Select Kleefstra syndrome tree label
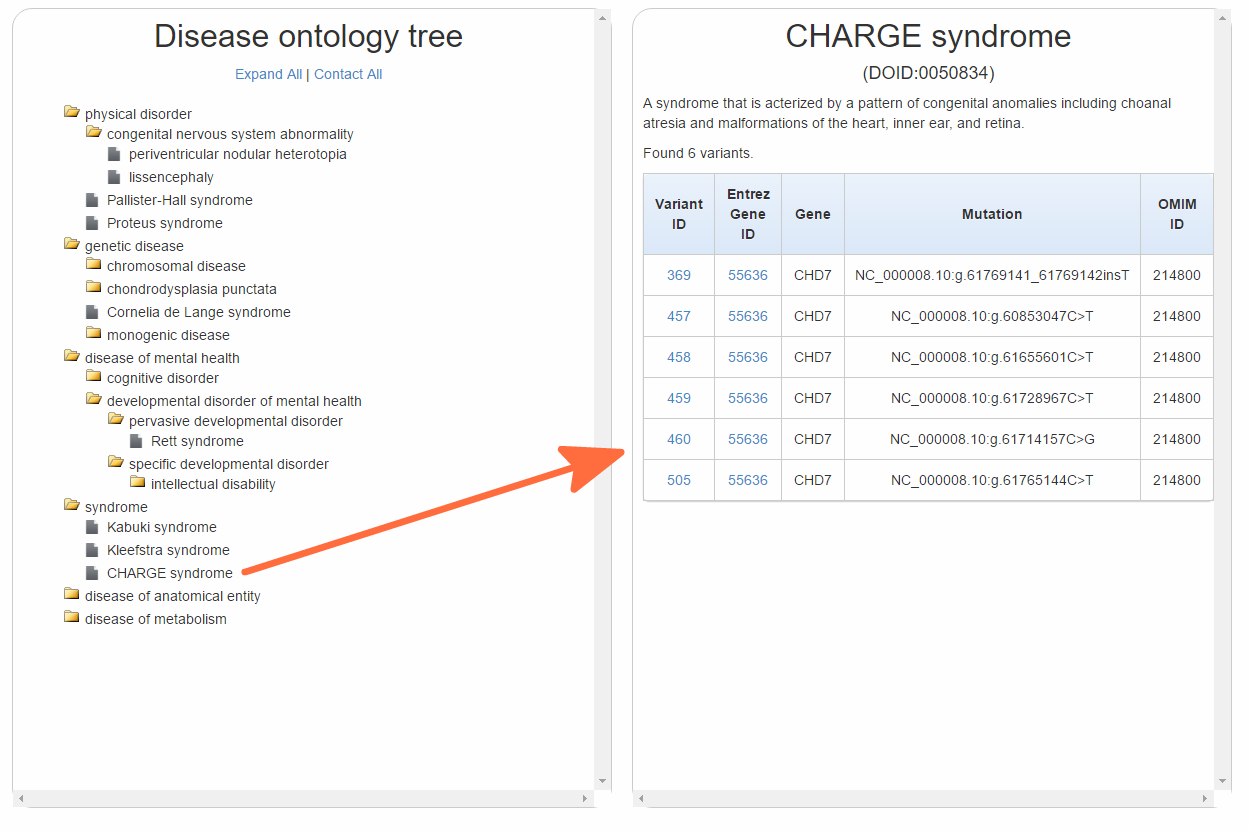Screen dimensions: 1249x831 pos(168,550)
